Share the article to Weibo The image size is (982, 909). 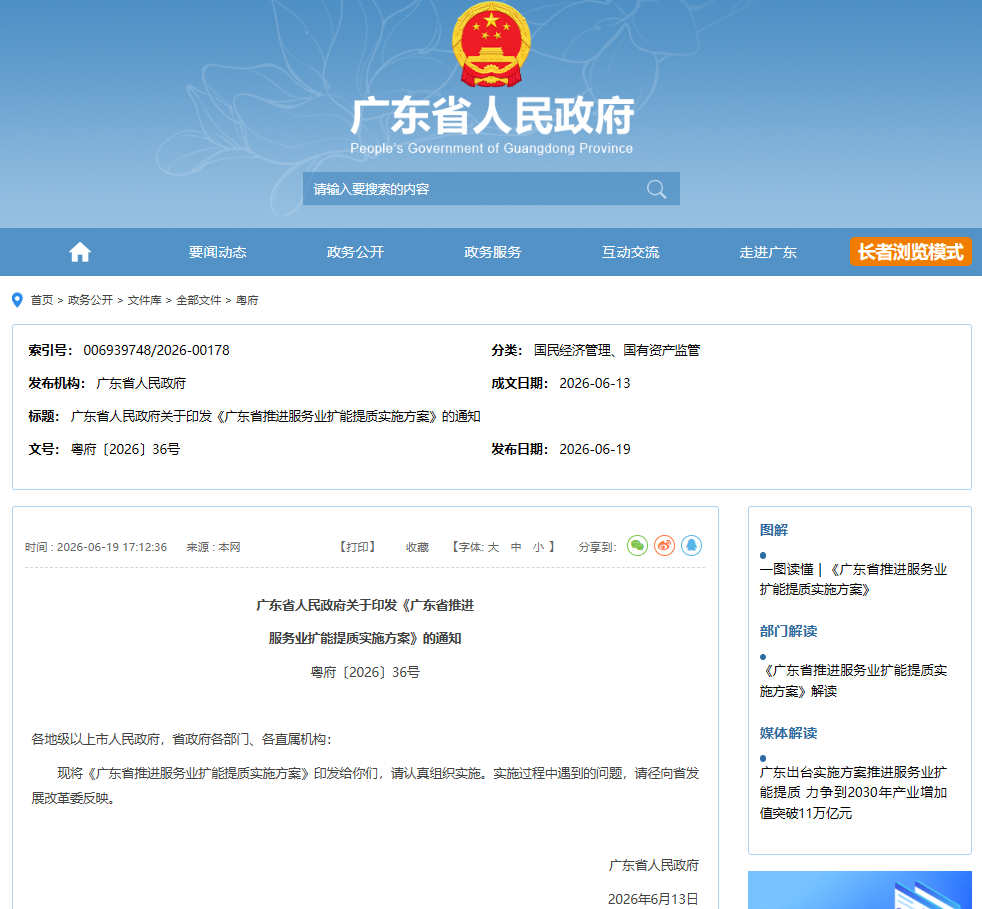[664, 546]
